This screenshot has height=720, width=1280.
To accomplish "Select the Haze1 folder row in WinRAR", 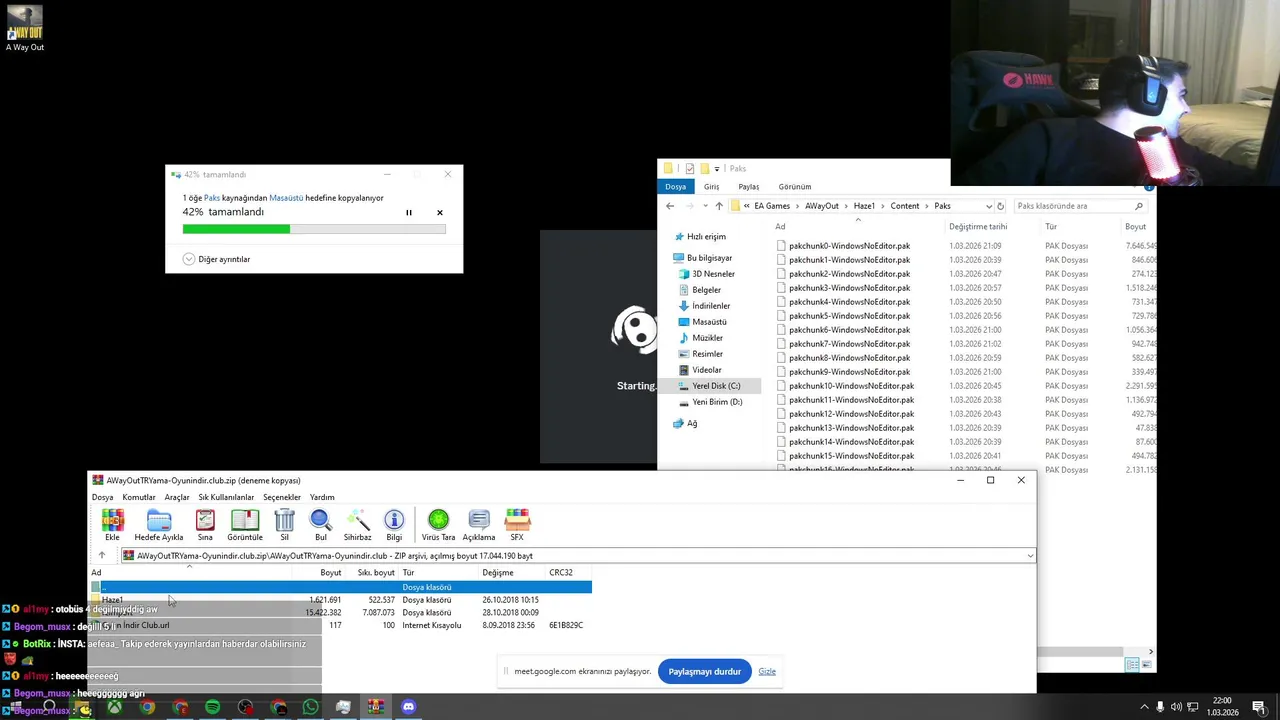I will [x=340, y=600].
